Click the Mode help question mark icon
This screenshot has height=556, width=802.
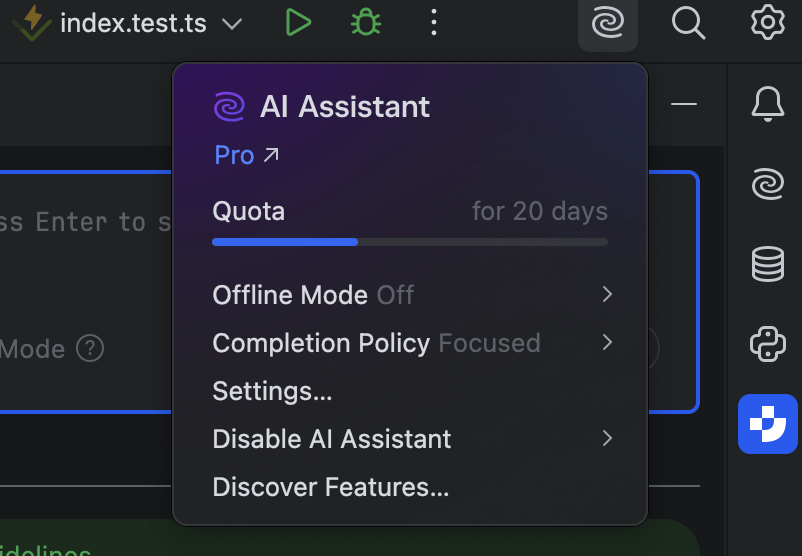[90, 349]
